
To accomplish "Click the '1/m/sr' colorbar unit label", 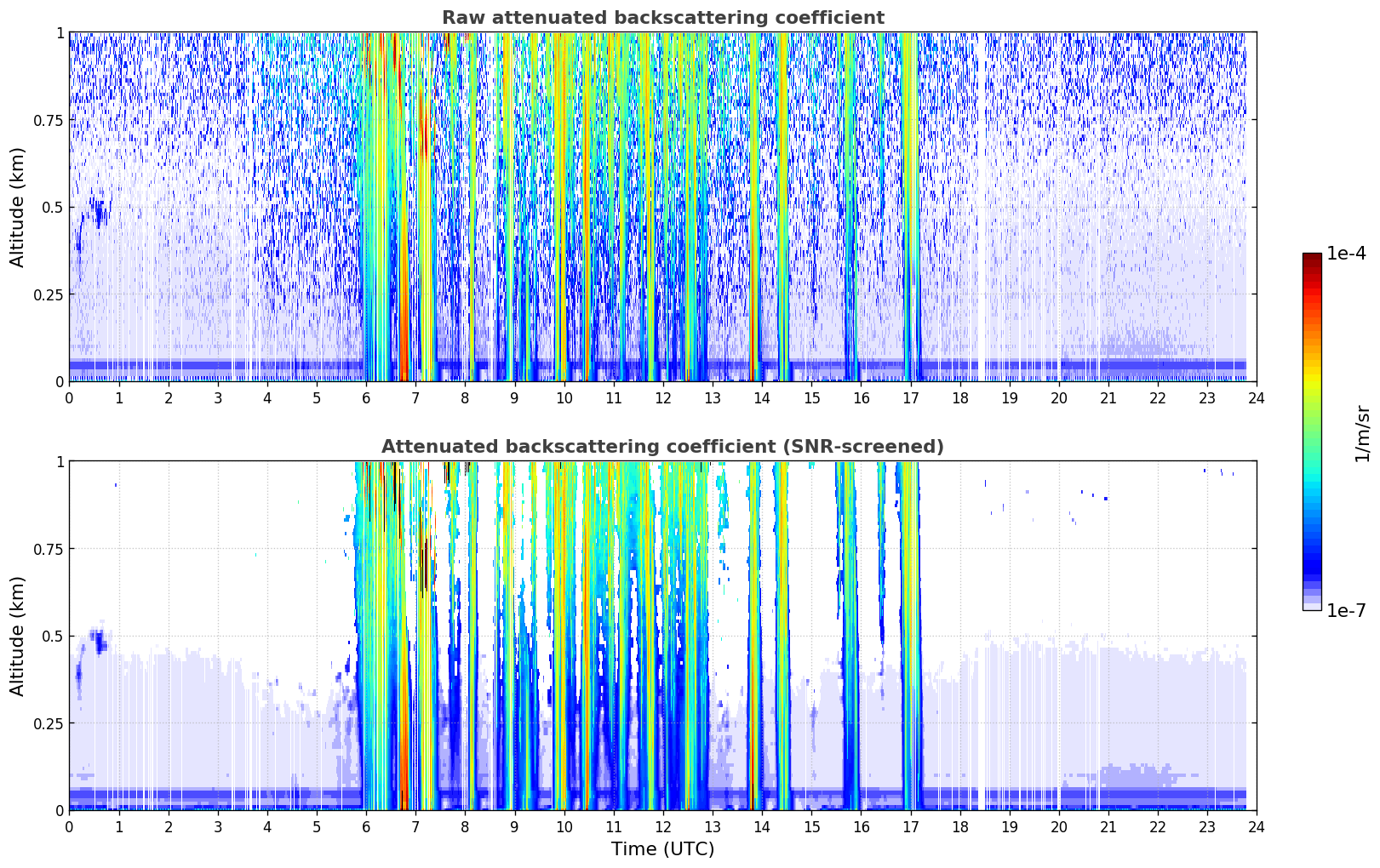I will pos(1362,433).
